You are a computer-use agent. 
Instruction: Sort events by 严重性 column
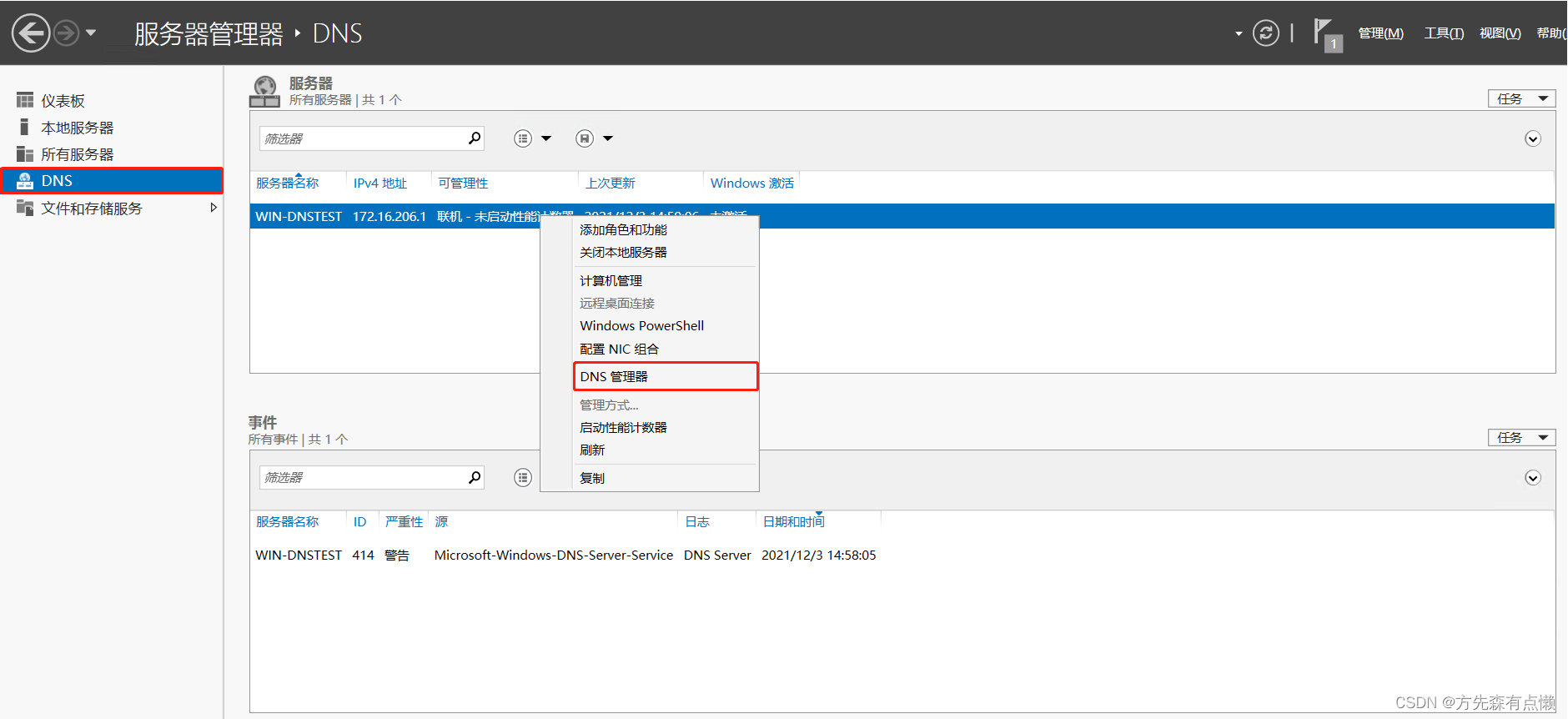click(404, 521)
